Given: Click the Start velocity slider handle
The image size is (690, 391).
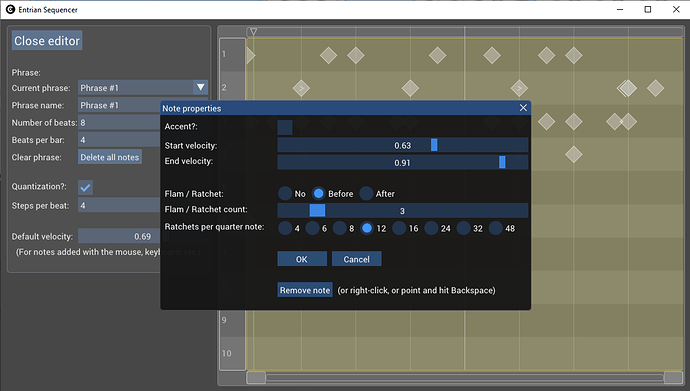Looking at the screenshot, I should 434,145.
